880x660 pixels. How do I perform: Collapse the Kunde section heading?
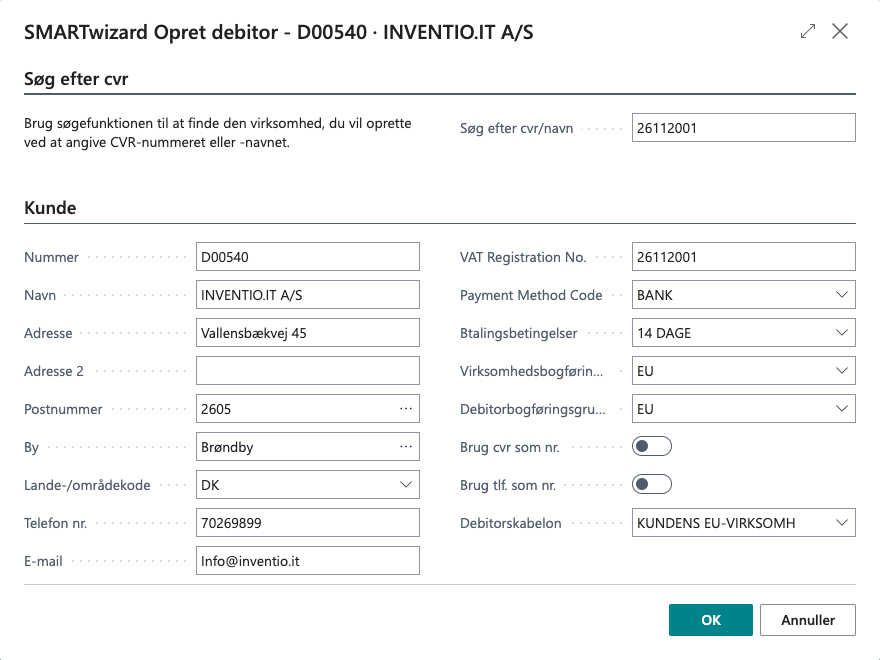pyautogui.click(x=50, y=208)
